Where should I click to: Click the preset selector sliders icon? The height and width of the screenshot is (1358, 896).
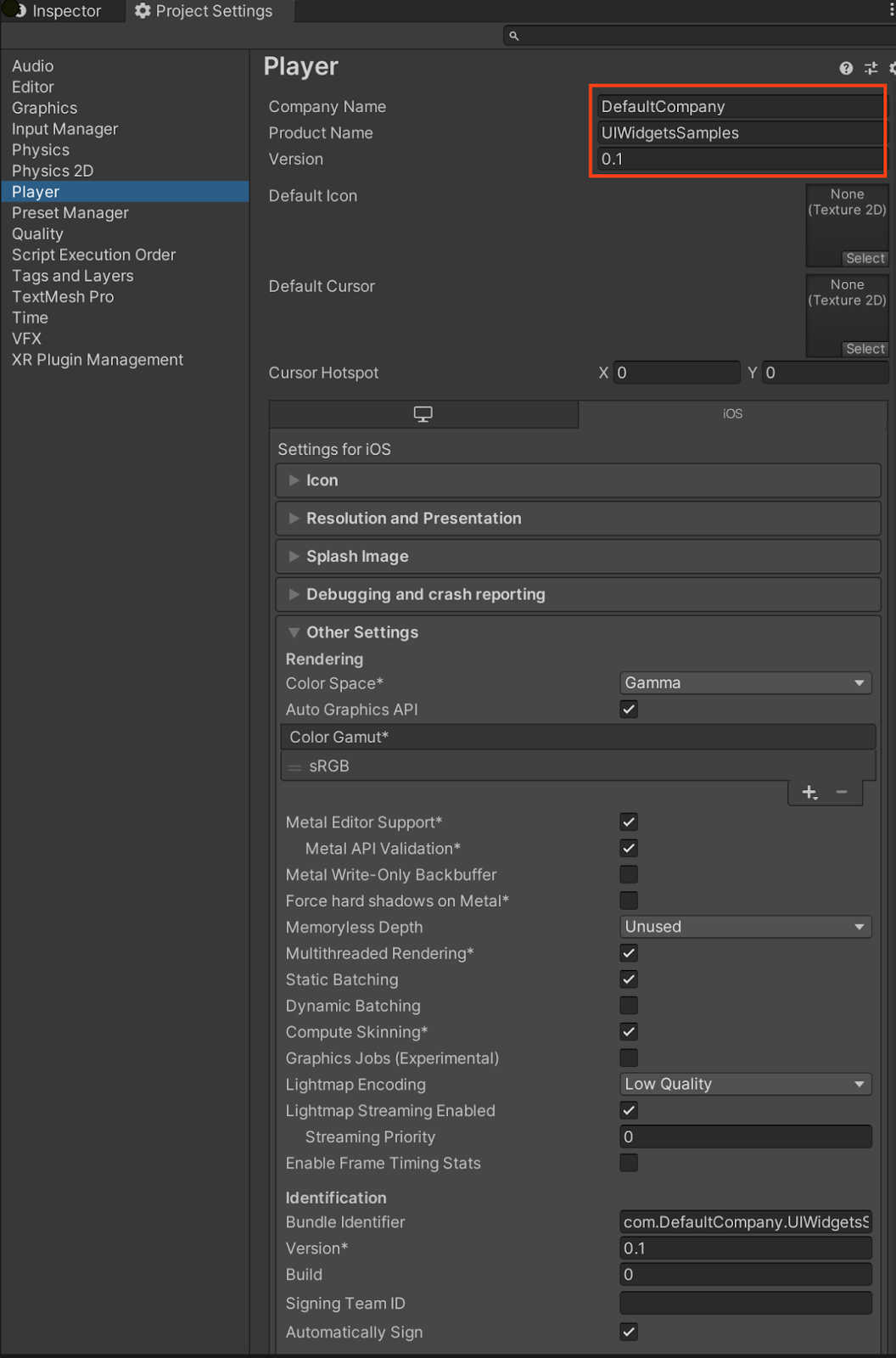[871, 68]
